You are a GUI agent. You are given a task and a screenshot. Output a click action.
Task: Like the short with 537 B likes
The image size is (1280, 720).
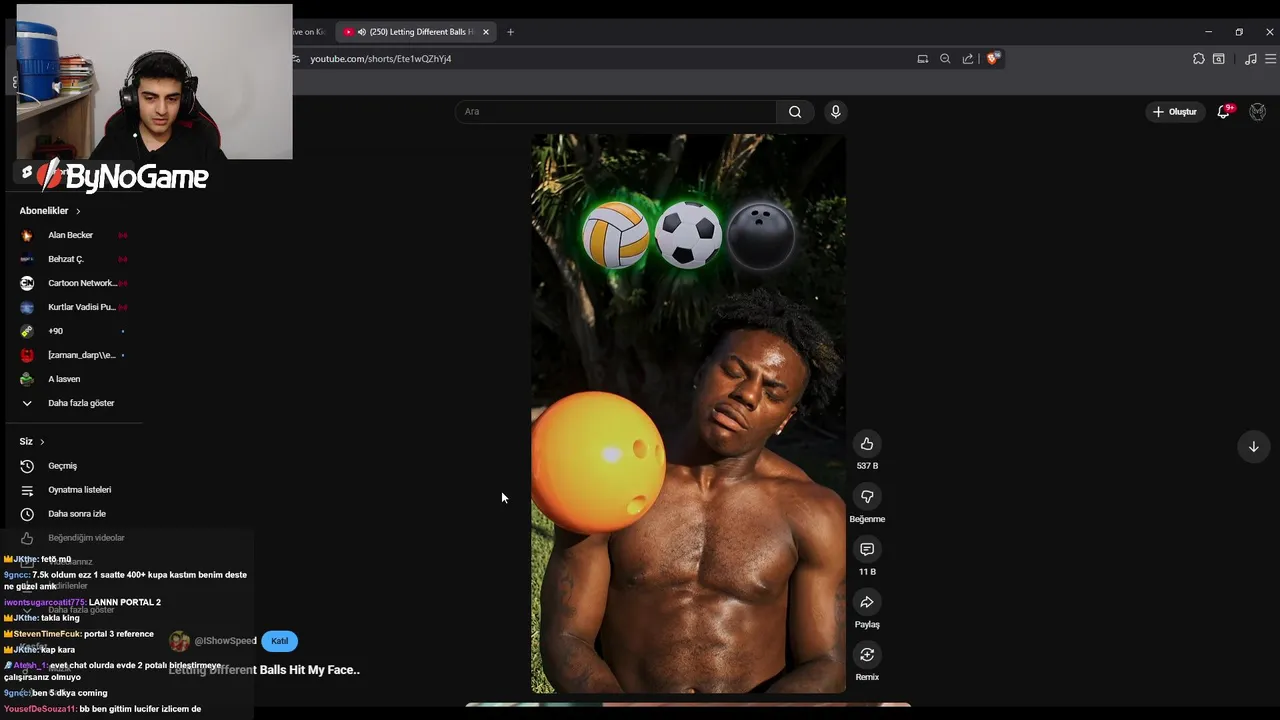[867, 444]
